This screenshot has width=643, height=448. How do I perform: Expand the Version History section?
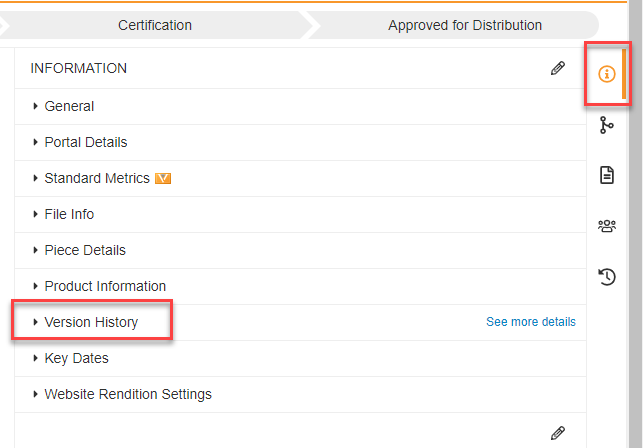tap(91, 322)
